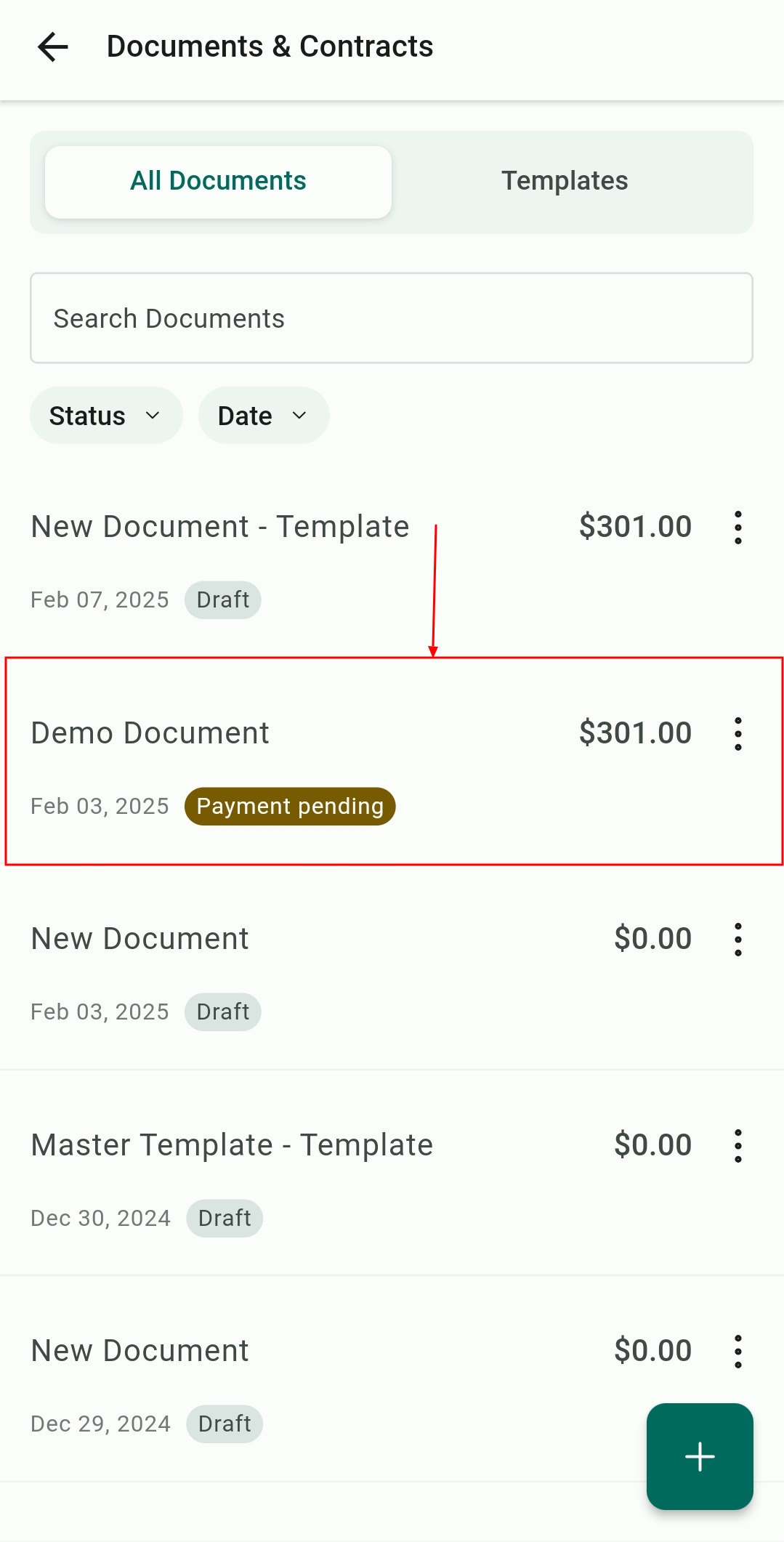This screenshot has width=784, height=1542.
Task: Click the Draft badge dated Dec 30, 2024
Action: pyautogui.click(x=225, y=1219)
